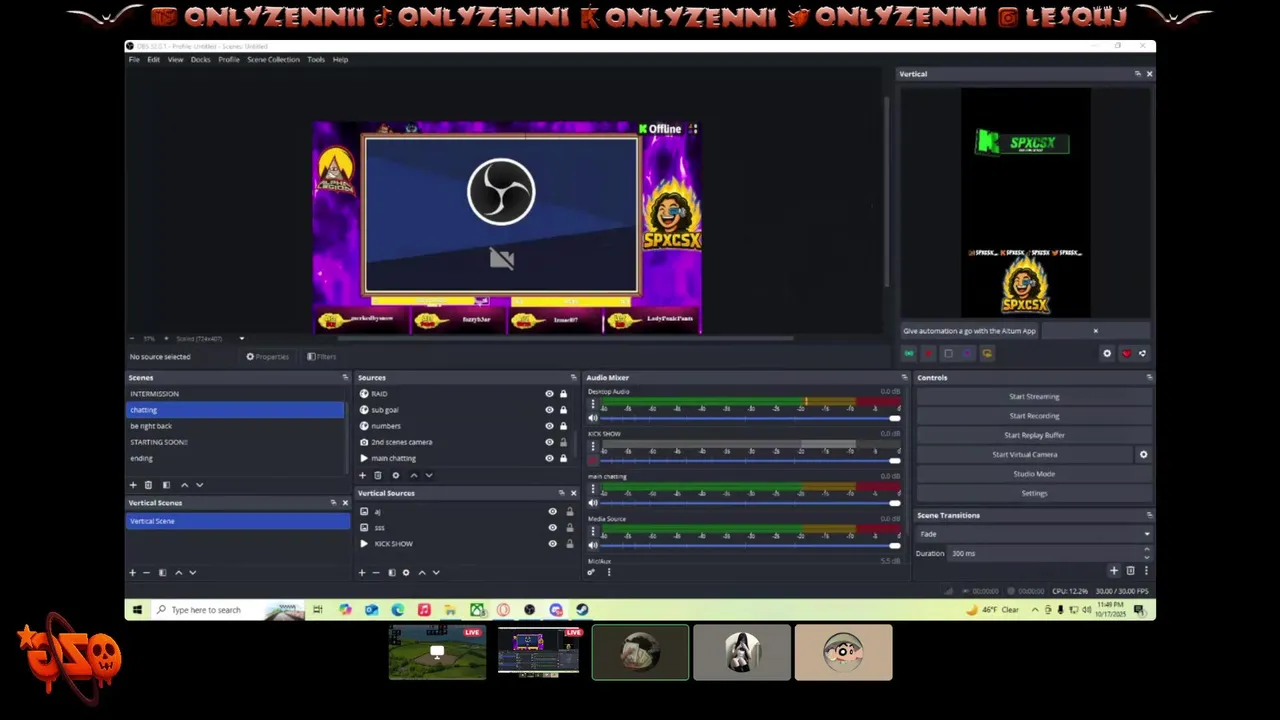The width and height of the screenshot is (1280, 720).
Task: Unmute KICK SHOW audio channel
Action: click(593, 461)
